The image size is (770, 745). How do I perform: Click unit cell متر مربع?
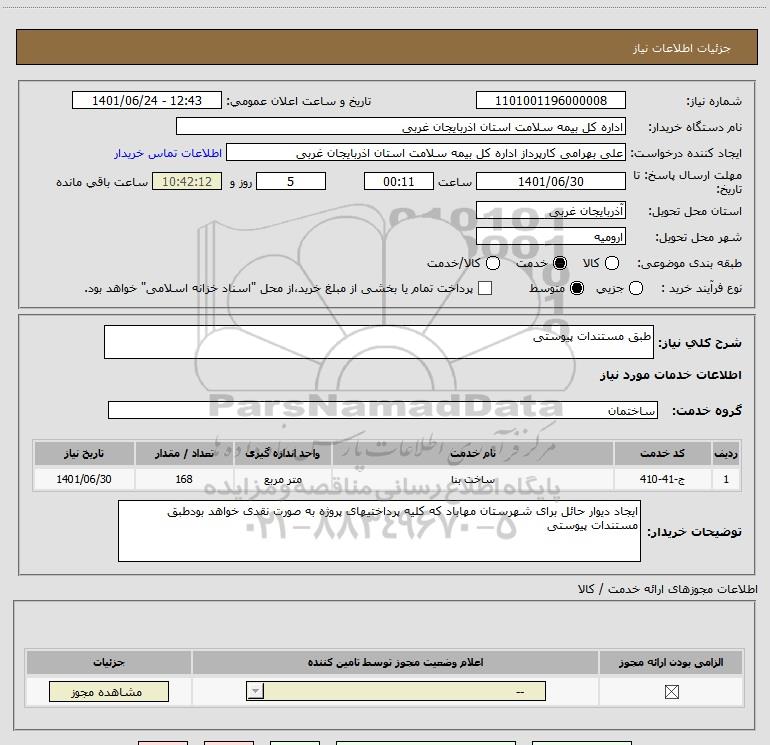pyautogui.click(x=283, y=479)
